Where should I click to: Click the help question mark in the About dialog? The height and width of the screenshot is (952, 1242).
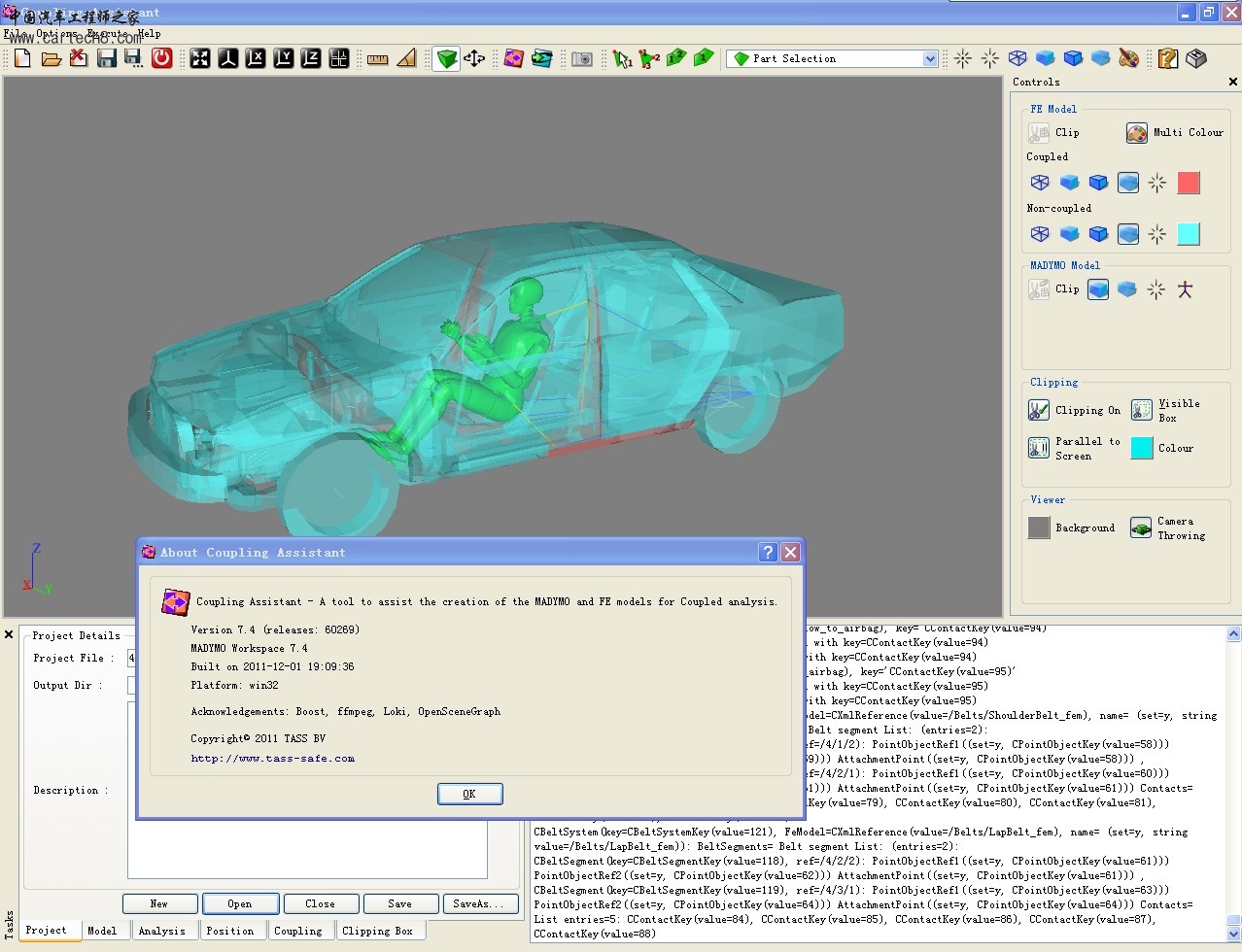coord(768,552)
